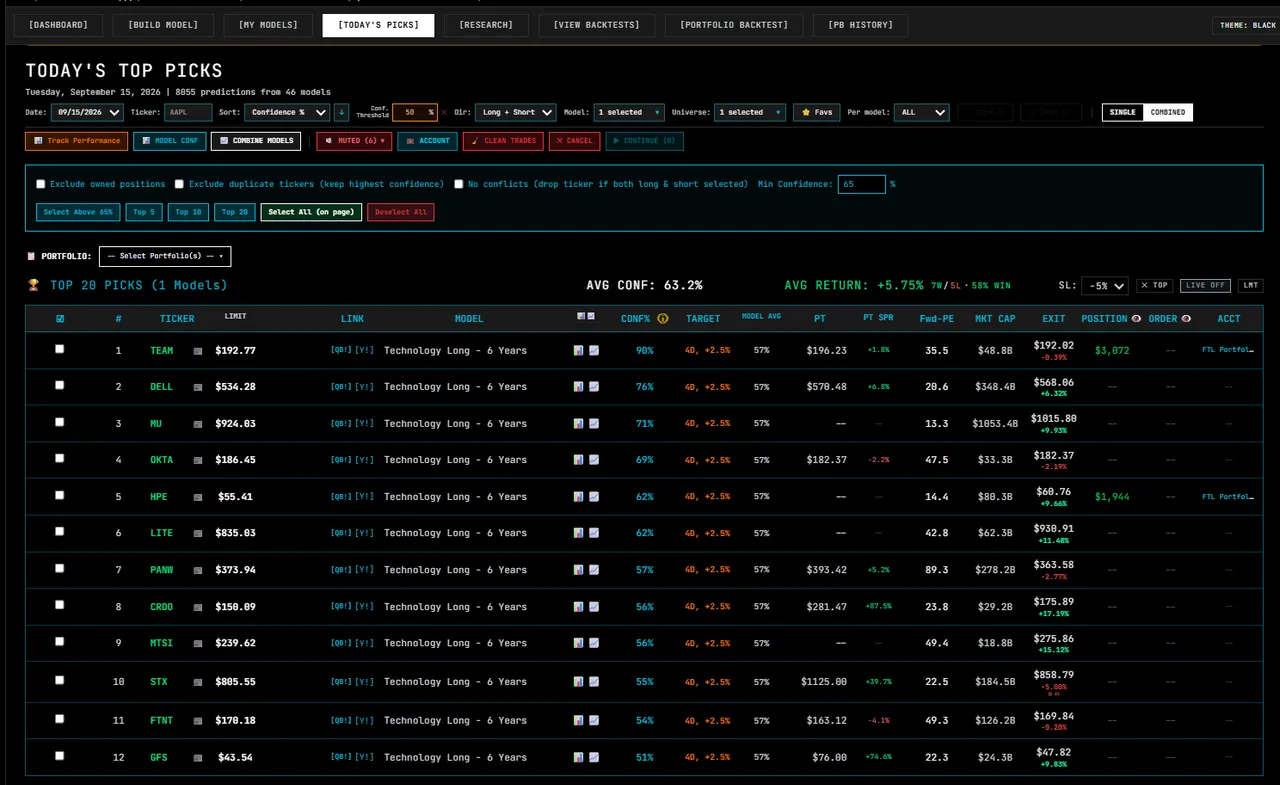Open the line chart icon for DELL
This screenshot has width=1280, height=785.
pos(594,387)
